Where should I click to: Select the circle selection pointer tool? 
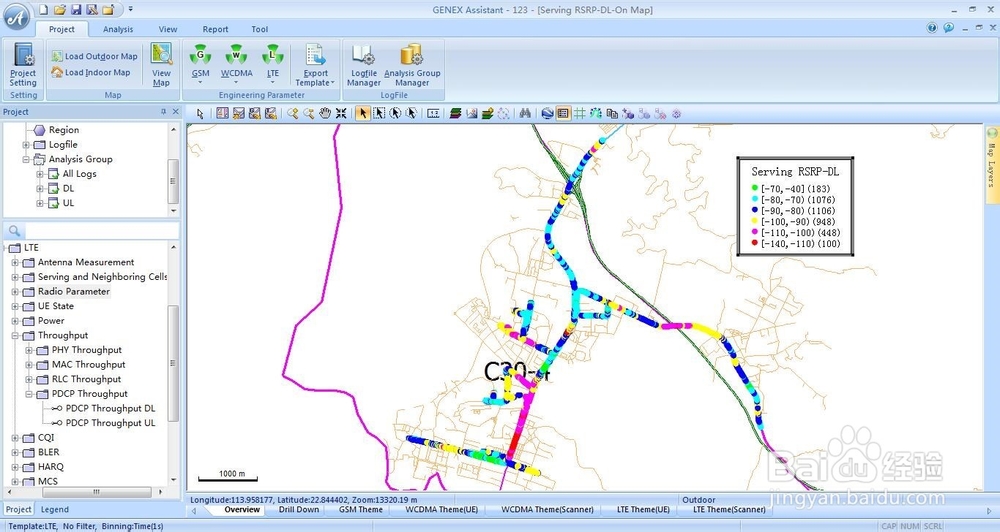click(x=395, y=114)
